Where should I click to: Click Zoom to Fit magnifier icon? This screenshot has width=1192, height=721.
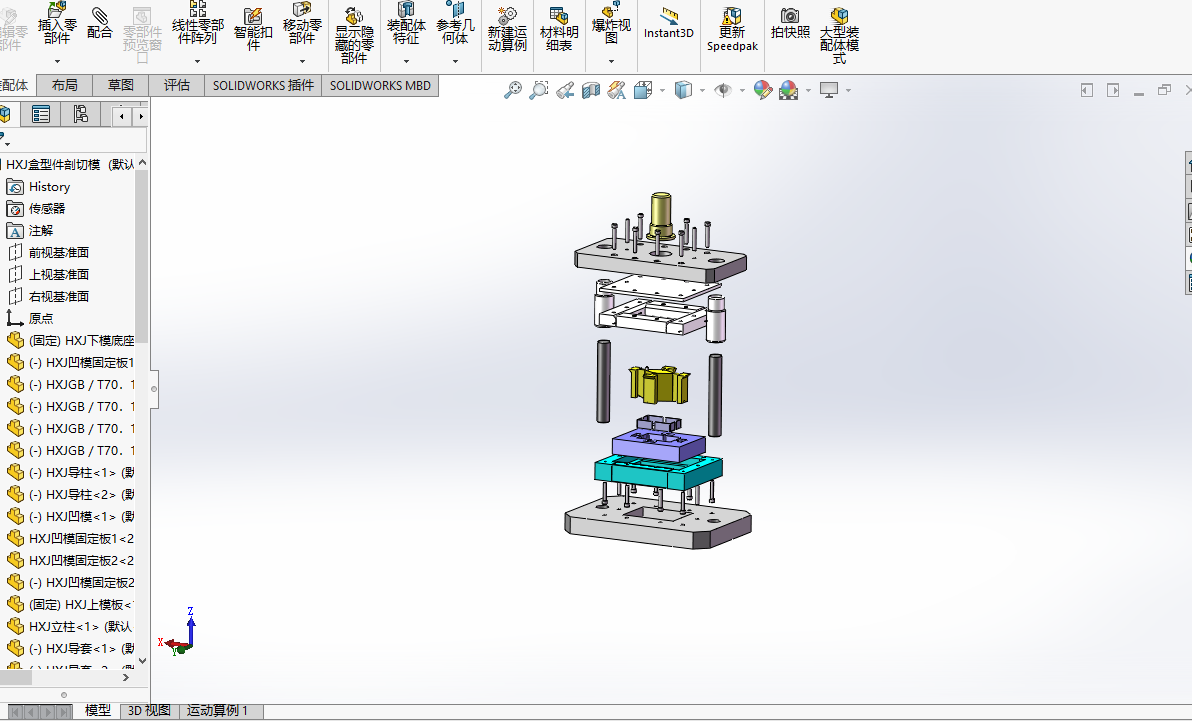tap(513, 91)
